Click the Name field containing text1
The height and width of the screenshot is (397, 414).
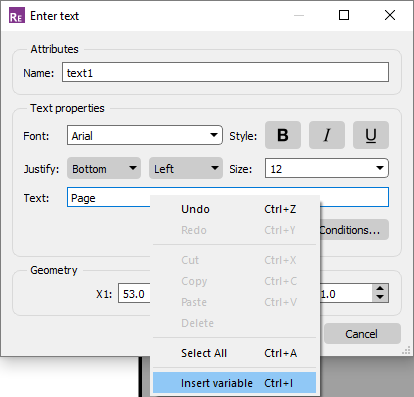225,72
